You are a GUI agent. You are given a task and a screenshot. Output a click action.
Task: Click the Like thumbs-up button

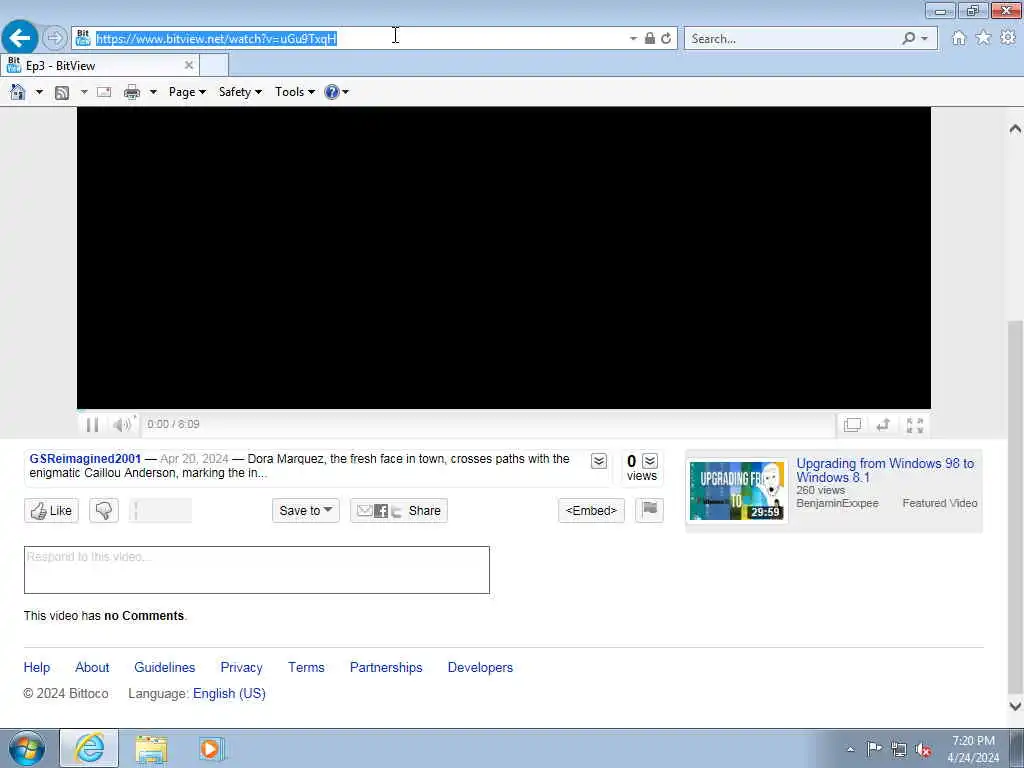pyautogui.click(x=52, y=511)
